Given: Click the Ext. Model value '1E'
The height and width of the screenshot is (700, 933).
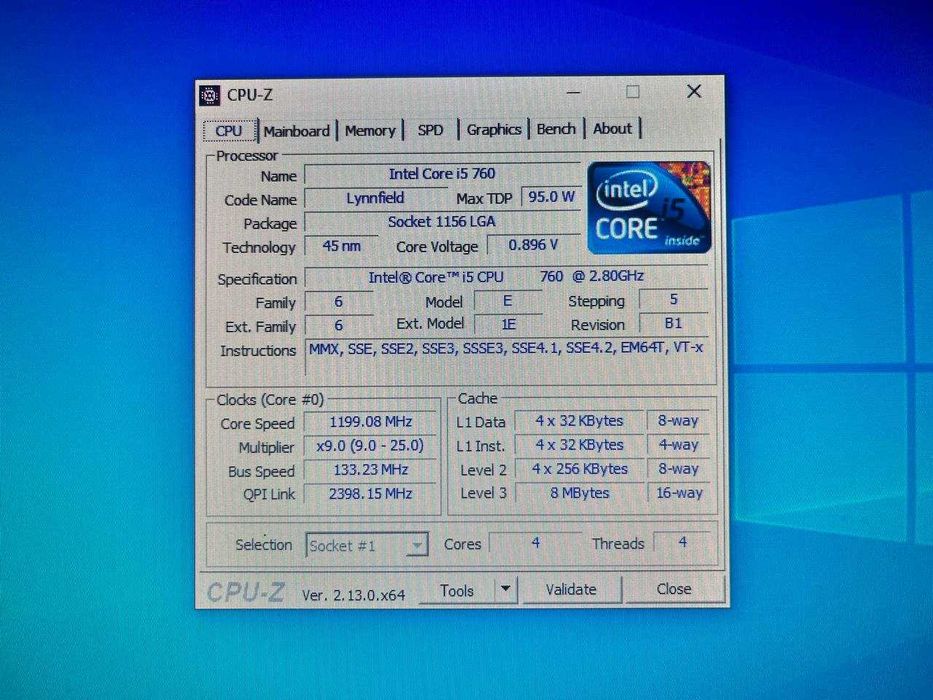Looking at the screenshot, I should [x=508, y=324].
